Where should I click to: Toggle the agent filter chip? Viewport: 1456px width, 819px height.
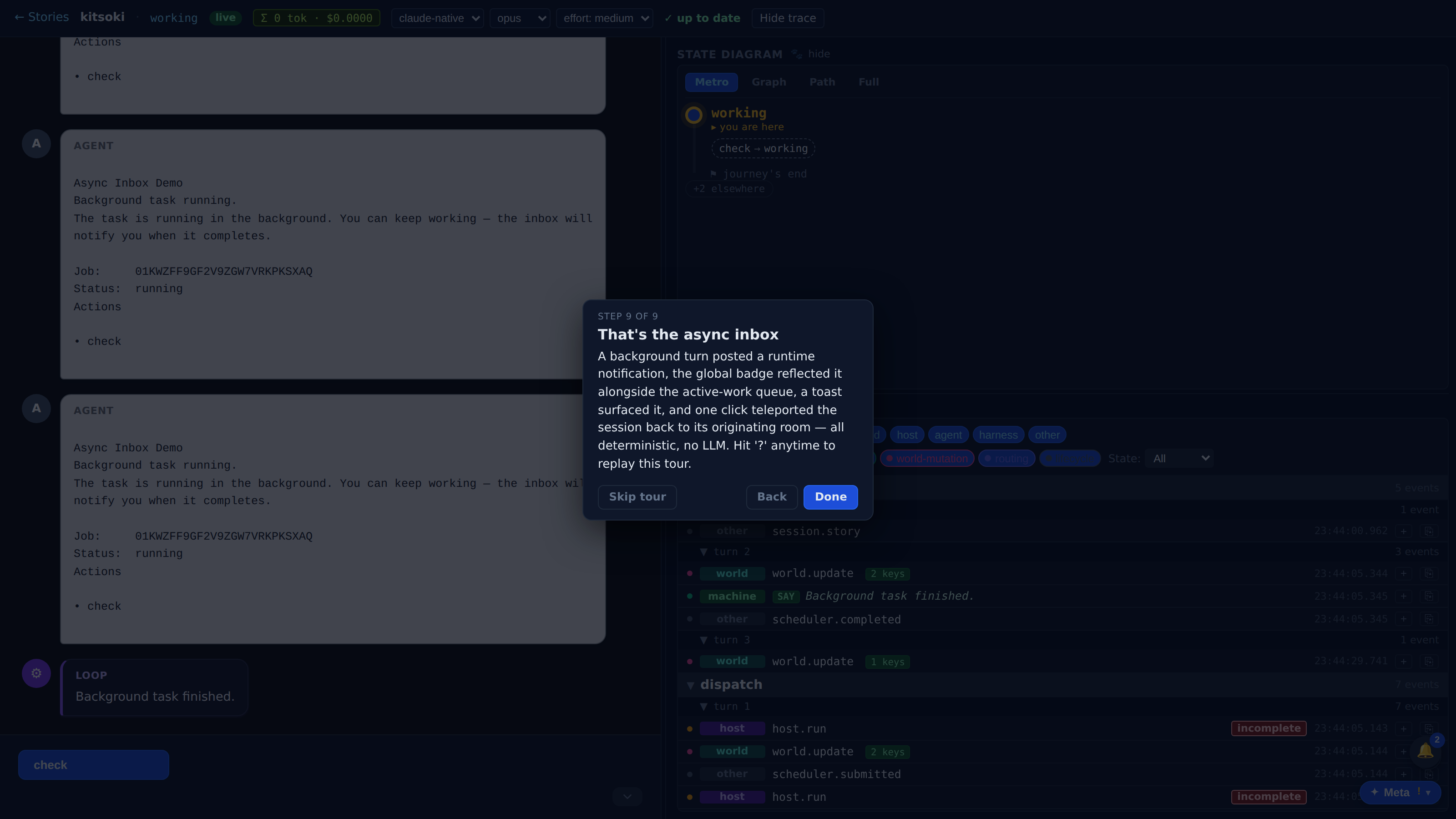point(948,435)
